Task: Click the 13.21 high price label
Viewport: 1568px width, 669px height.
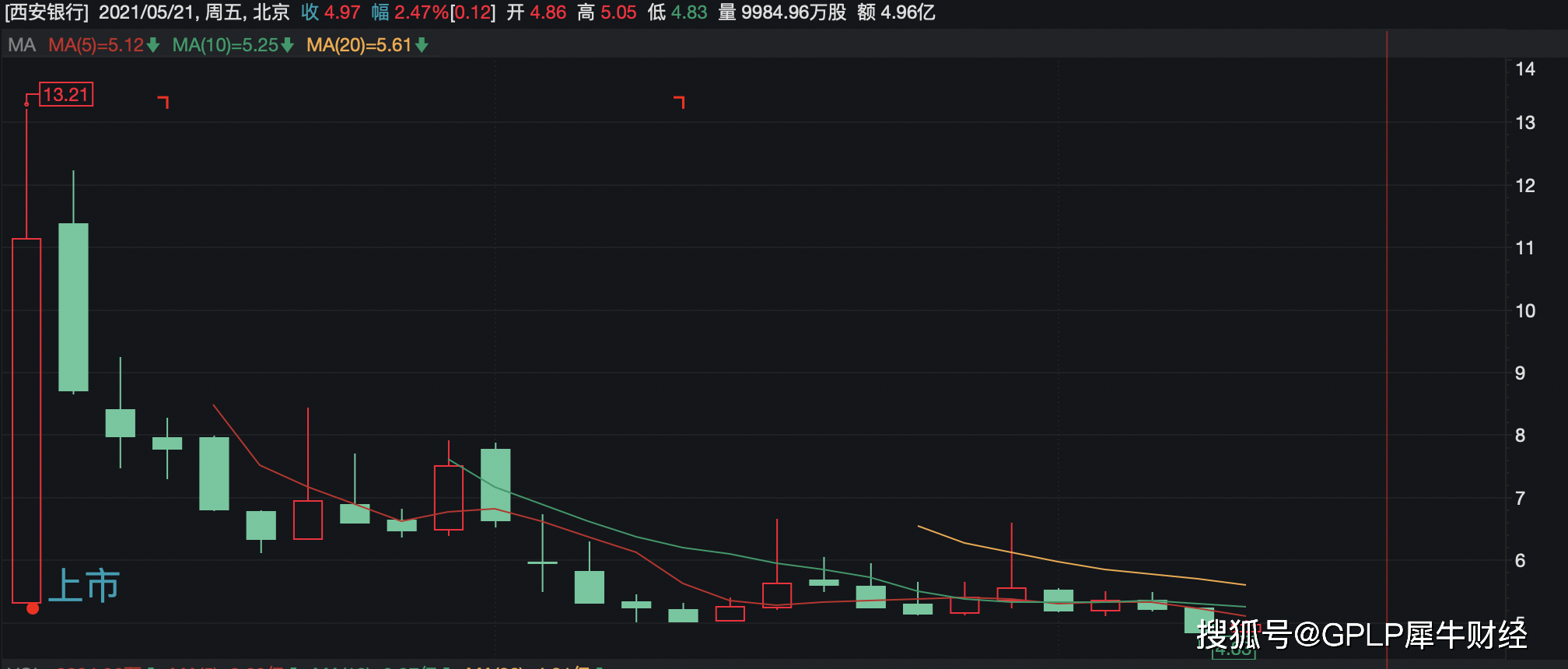Action: tap(66, 95)
